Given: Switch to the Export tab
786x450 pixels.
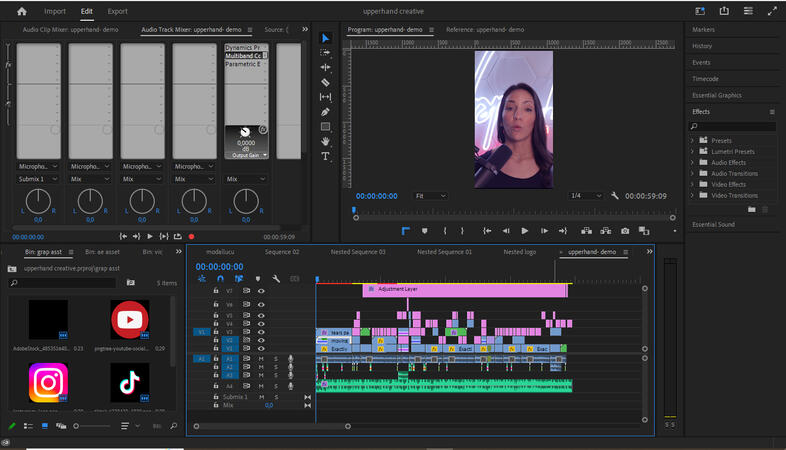Looking at the screenshot, I should [x=117, y=11].
